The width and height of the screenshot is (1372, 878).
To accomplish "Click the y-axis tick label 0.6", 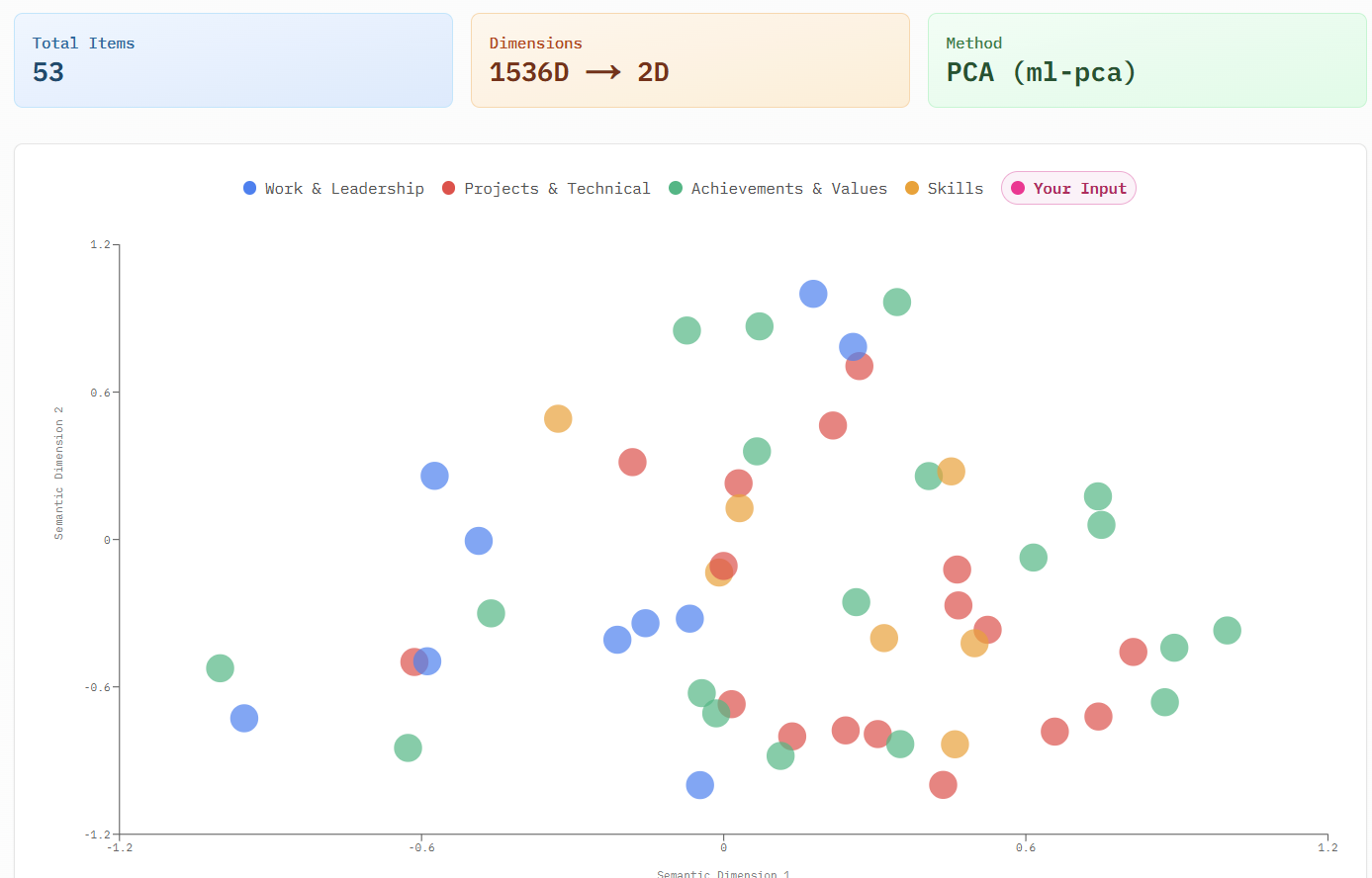I will point(100,393).
